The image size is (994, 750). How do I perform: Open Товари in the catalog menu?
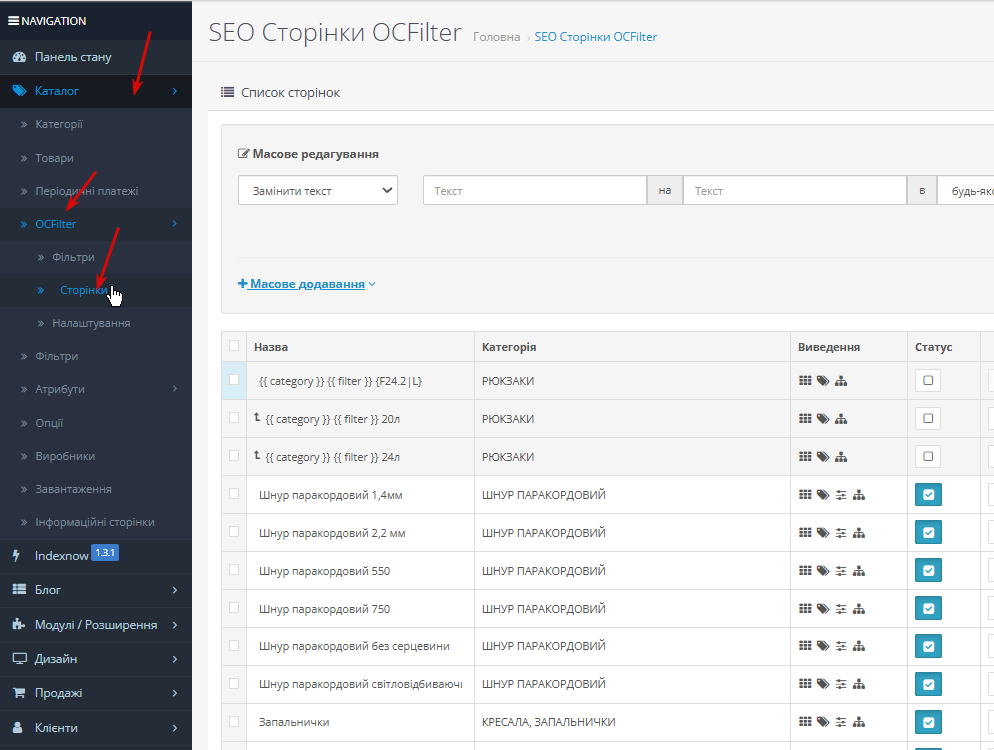[54, 158]
